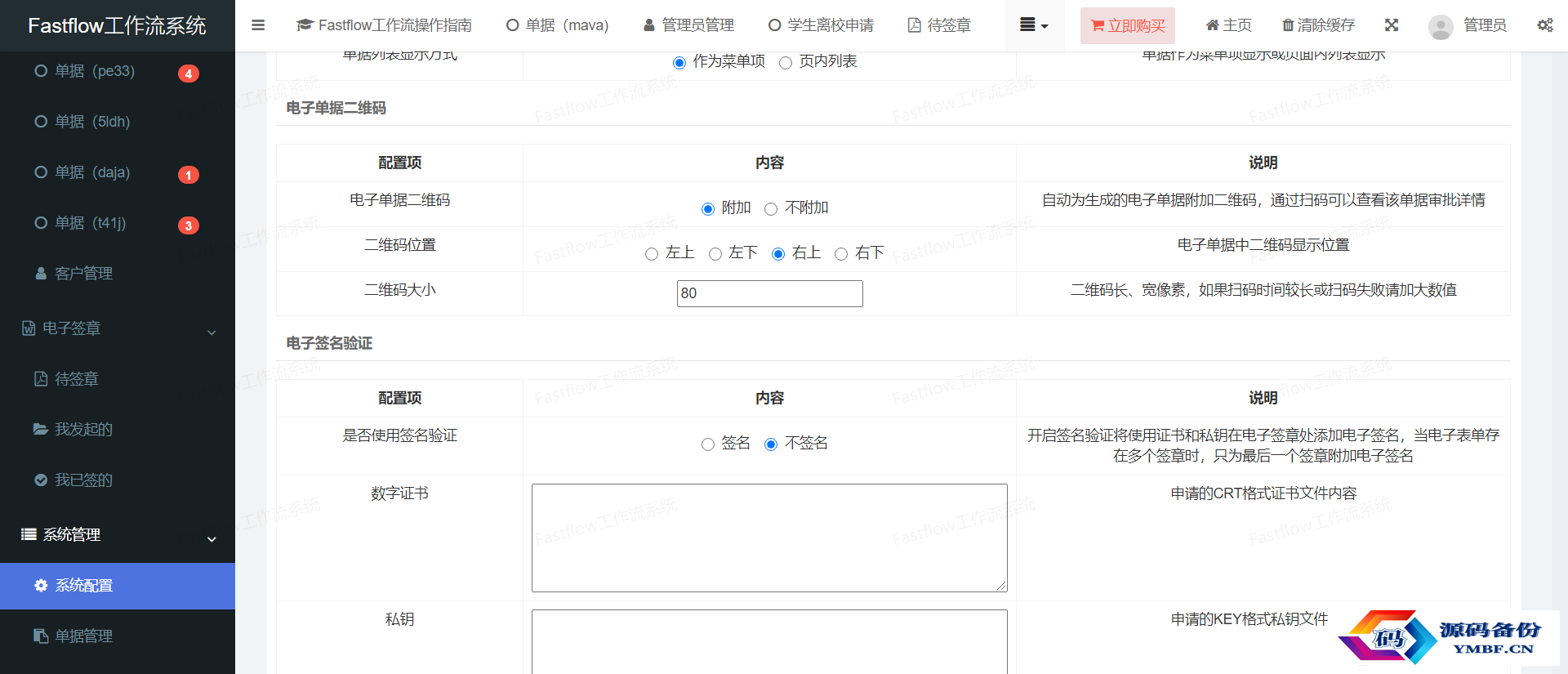1568x674 pixels.
Task: Click the list icon beside 系统管理
Action: pyautogui.click(x=29, y=534)
